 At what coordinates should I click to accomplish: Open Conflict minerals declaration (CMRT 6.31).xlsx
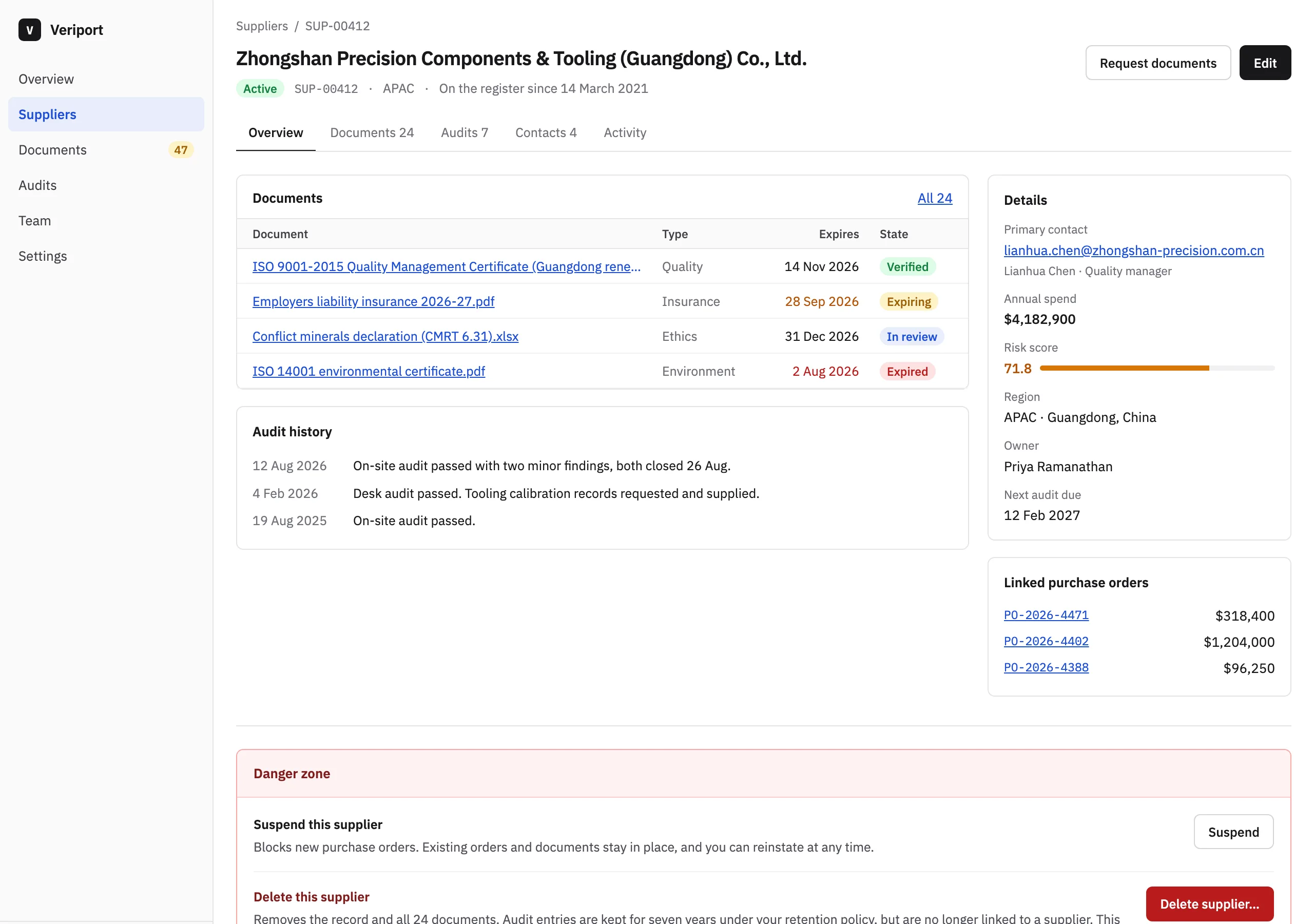[385, 337]
